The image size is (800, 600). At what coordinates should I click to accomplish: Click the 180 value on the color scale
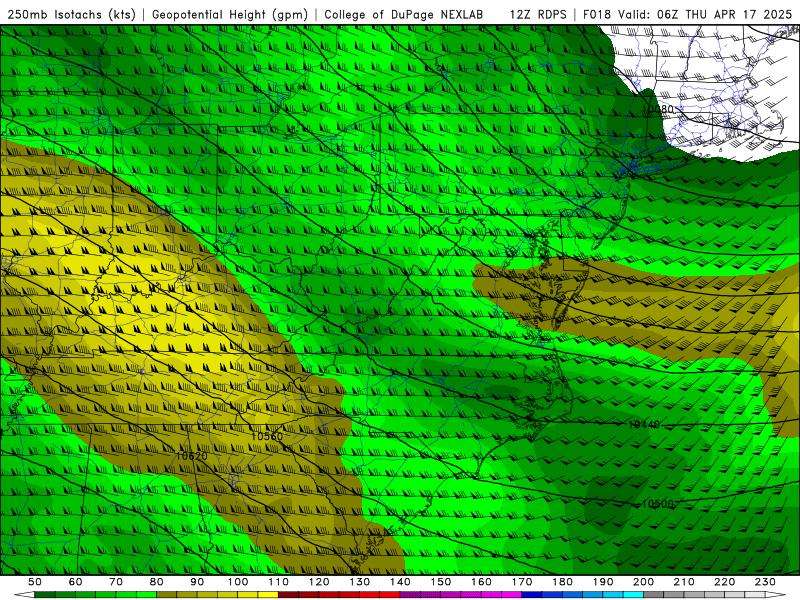pos(562,582)
